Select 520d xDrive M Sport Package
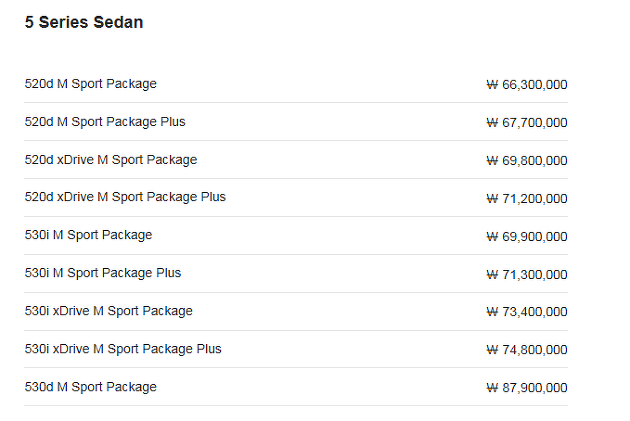The image size is (630, 421). pos(111,160)
